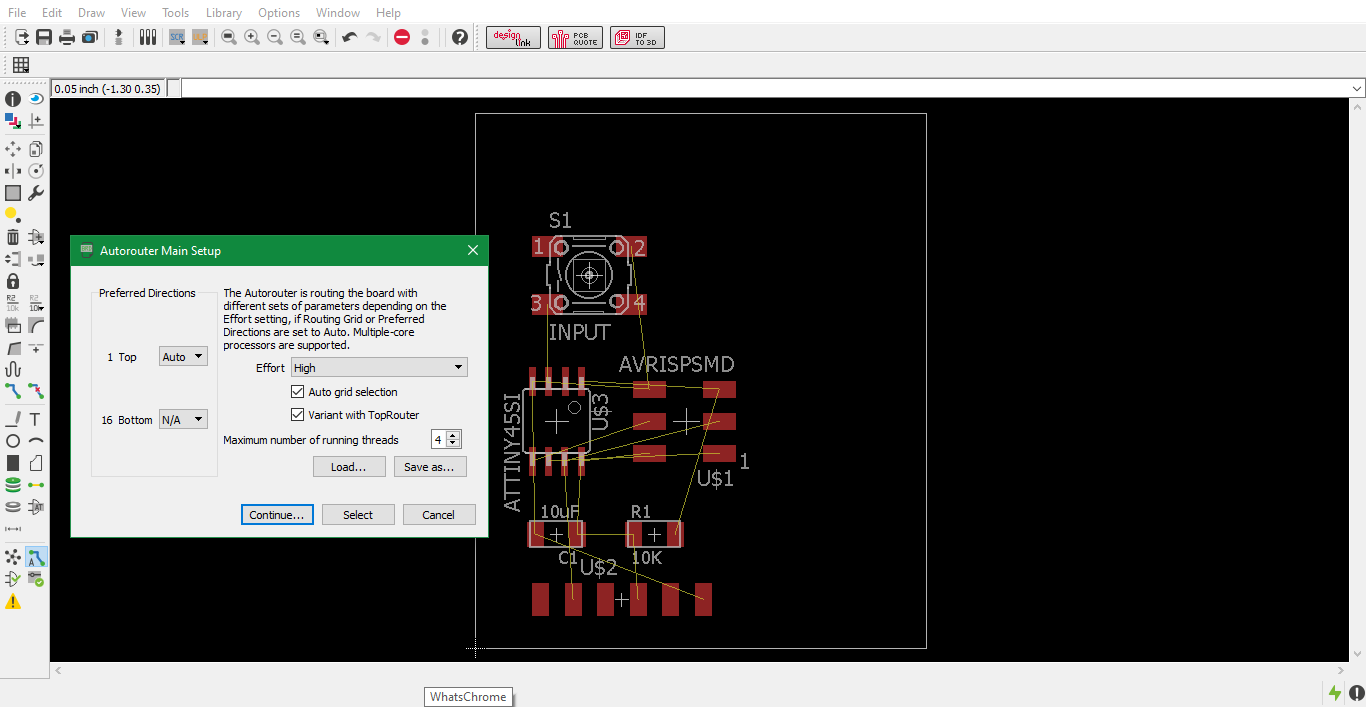Viewport: 1366px width, 707px height.
Task: Select the Route tool
Action: 12,391
